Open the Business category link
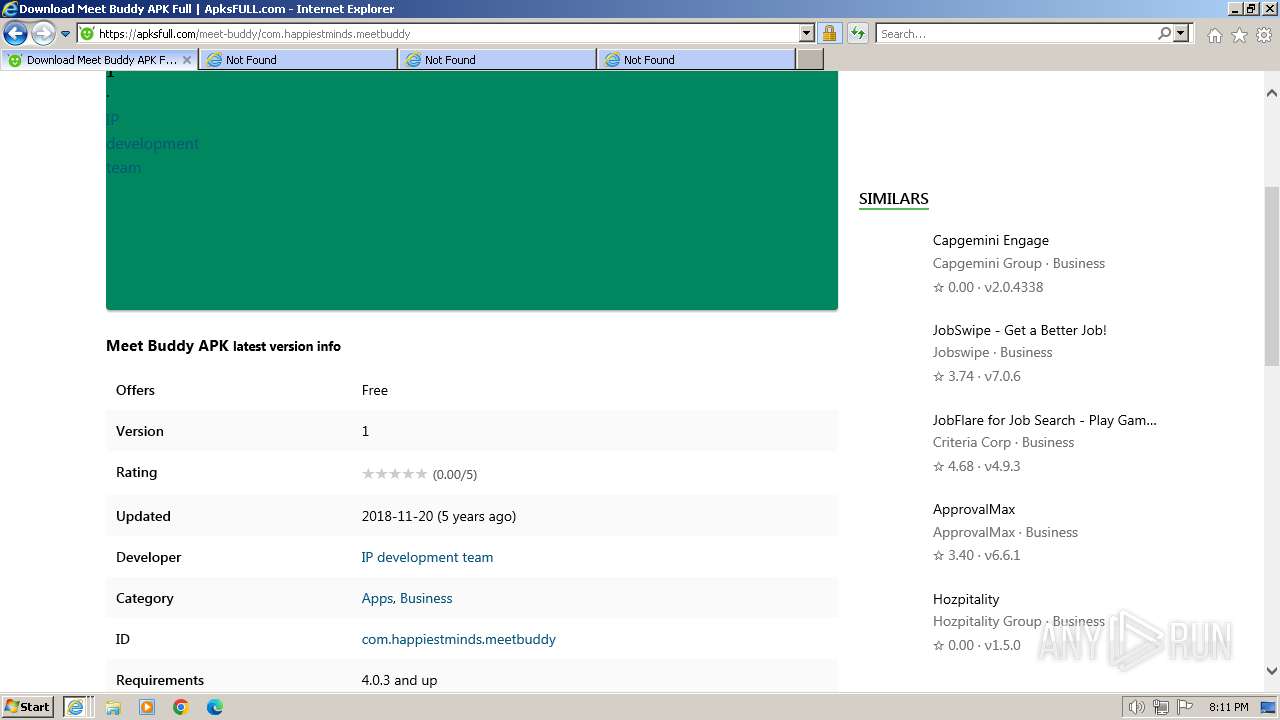The width and height of the screenshot is (1280, 720). tap(426, 598)
